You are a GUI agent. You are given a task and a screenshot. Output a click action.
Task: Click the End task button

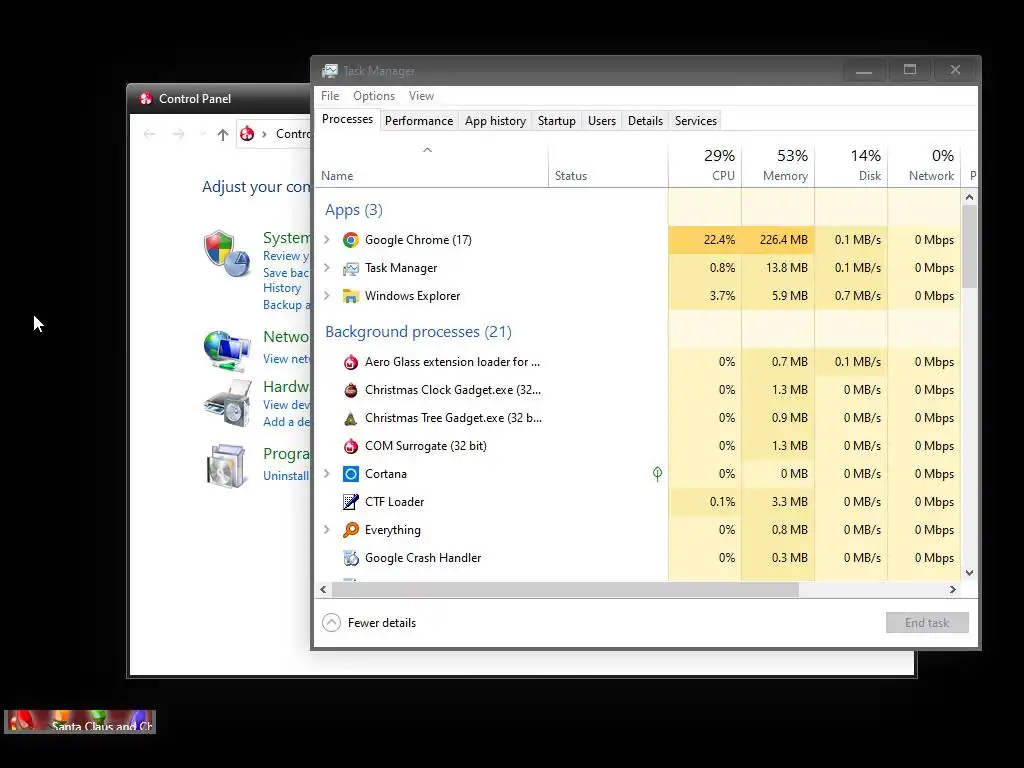tap(927, 622)
